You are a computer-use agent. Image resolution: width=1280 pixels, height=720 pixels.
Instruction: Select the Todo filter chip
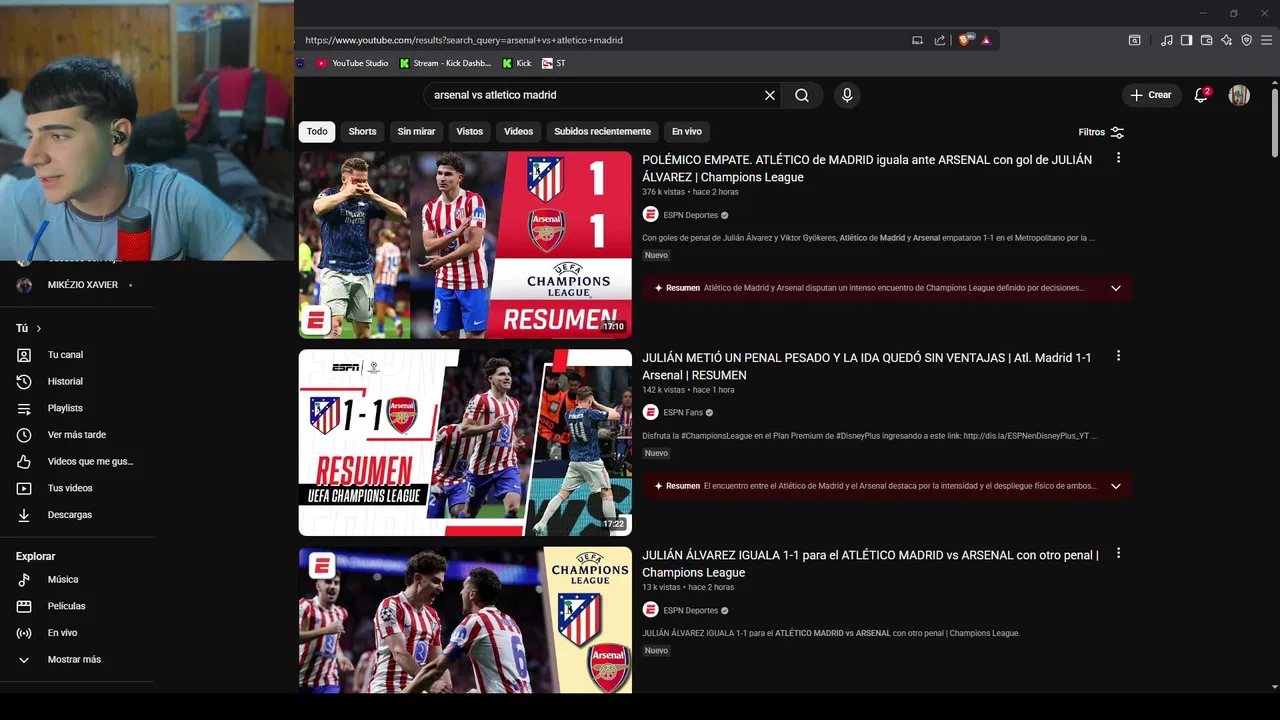317,131
